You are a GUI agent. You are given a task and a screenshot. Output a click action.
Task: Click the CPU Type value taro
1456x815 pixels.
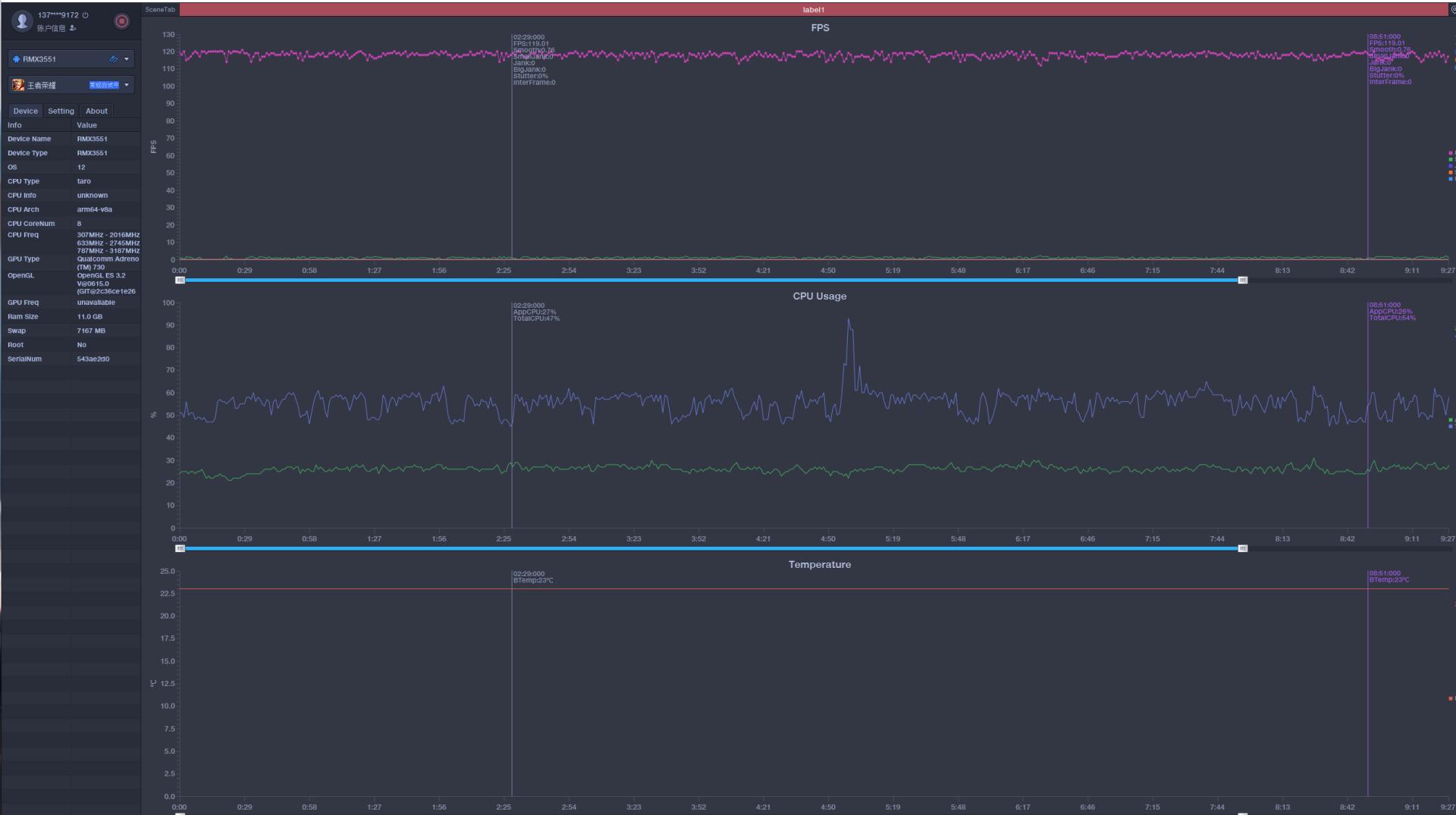[x=83, y=181]
